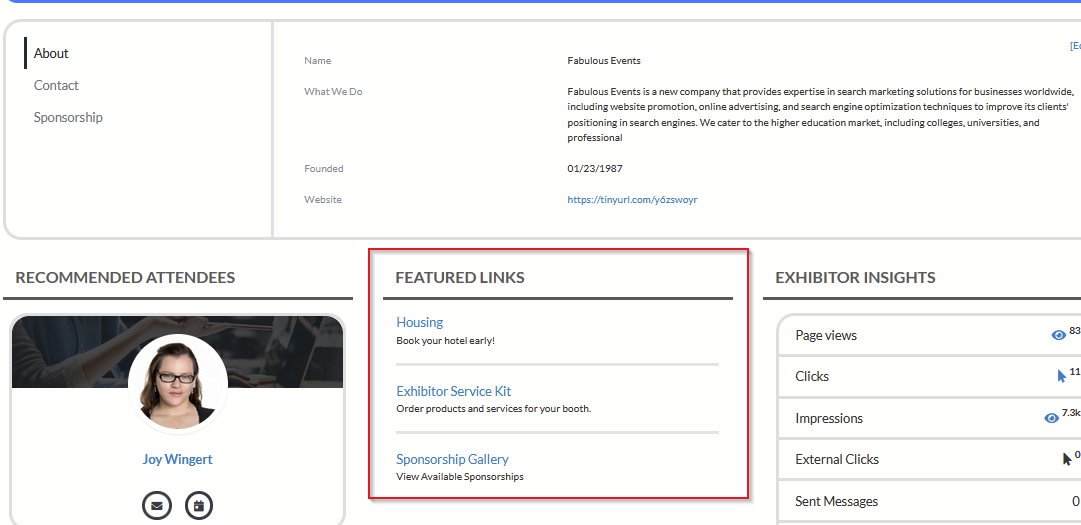Open the Exhibitor Service Kit link
The height and width of the screenshot is (525, 1081).
(453, 391)
